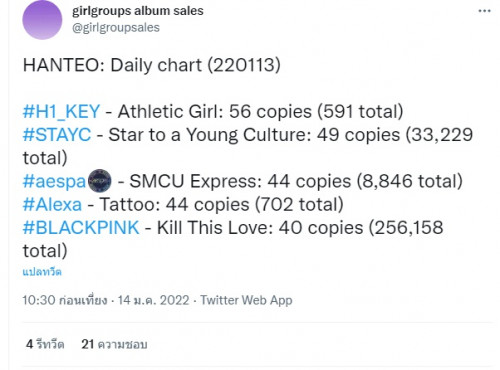Open the #STAYC hashtag

[57, 135]
